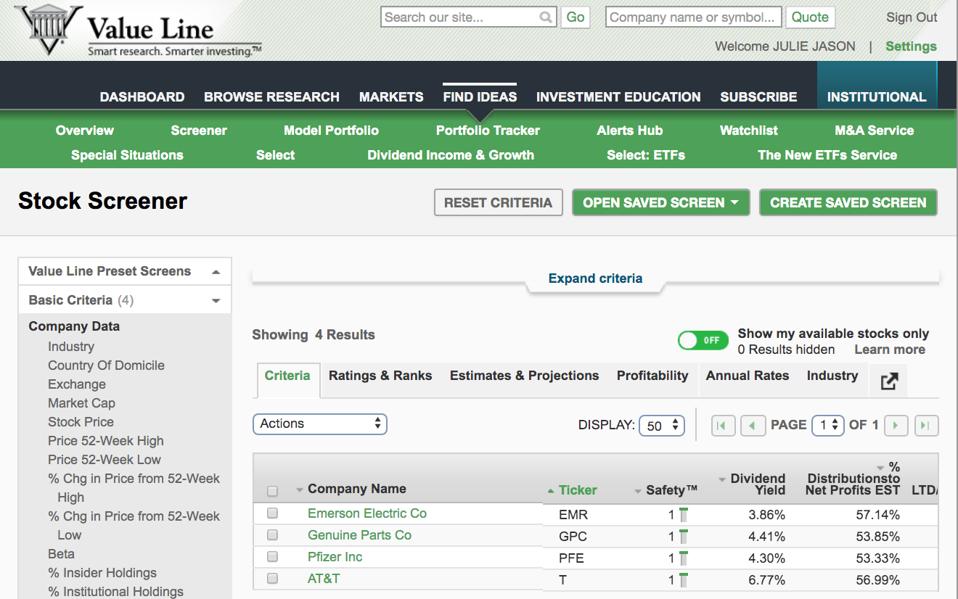Open the MARKETS menu
Screen dimensions: 958x599
click(391, 97)
